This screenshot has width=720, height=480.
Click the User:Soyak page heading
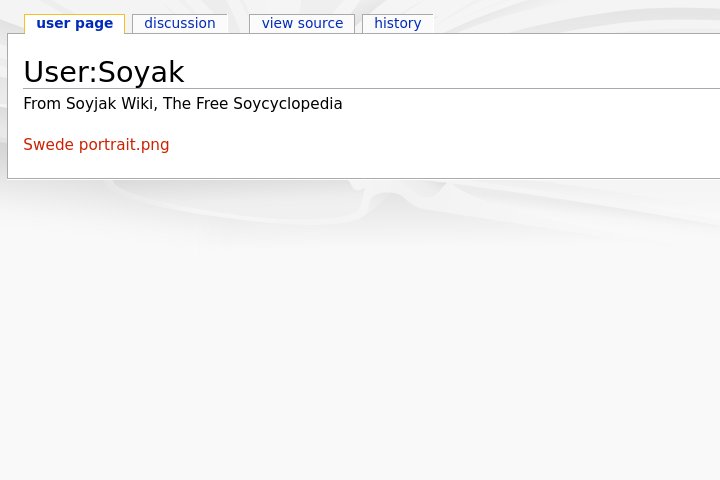[104, 72]
